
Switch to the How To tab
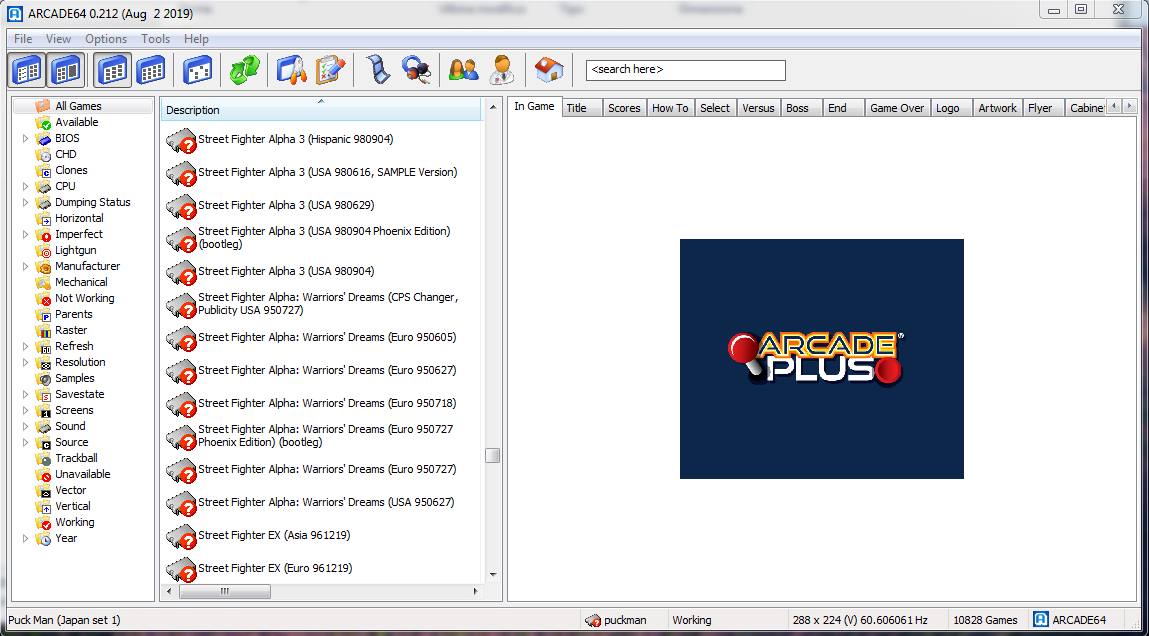(670, 108)
